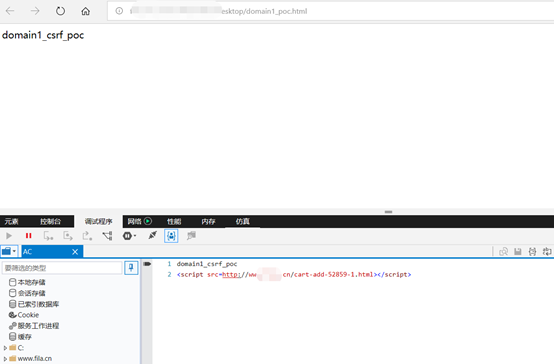Click line number 2 in the gutter
Viewport: 554px width, 364px height.
169,274
